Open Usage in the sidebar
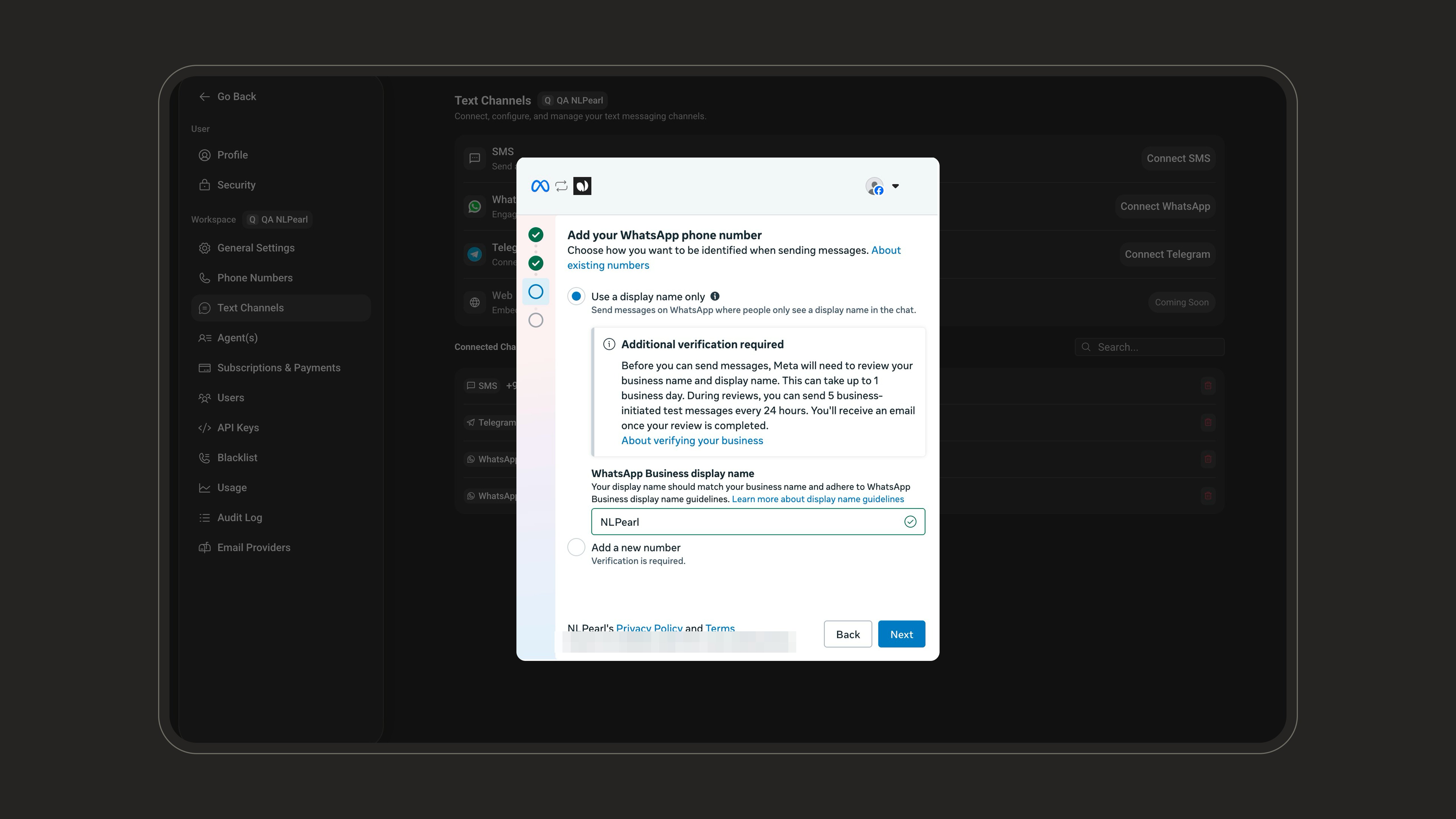The image size is (1456, 819). (x=281, y=488)
